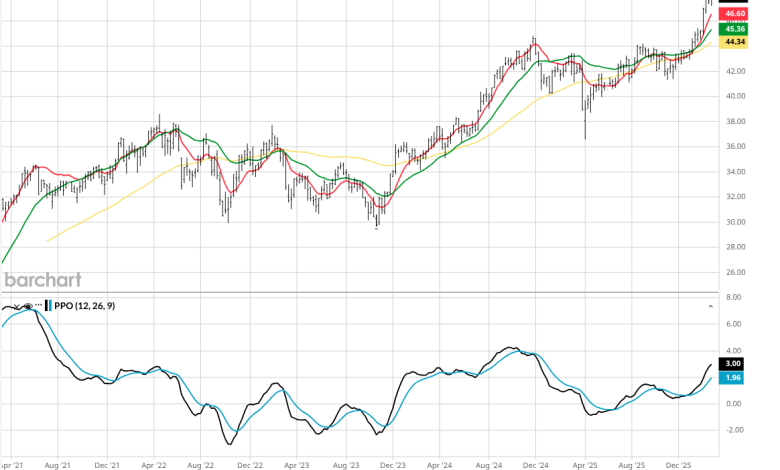780x470 pixels.
Task: Toggle PPO indicator visibility eye icon
Action: click(x=28, y=305)
